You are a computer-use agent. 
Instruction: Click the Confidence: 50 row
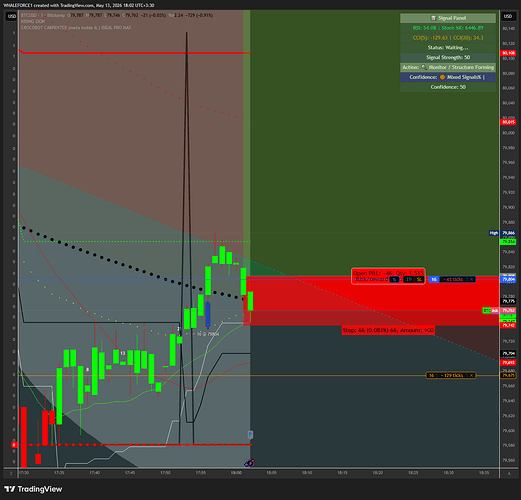448,87
